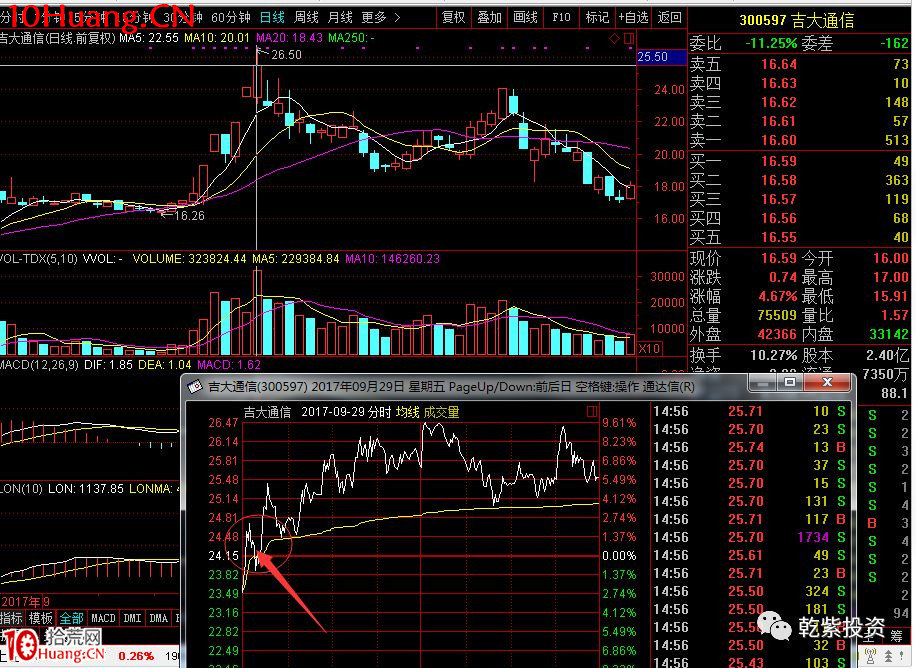The height and width of the screenshot is (668, 916).
Task: Switch to the MACD indicator tab
Action: click(x=103, y=618)
